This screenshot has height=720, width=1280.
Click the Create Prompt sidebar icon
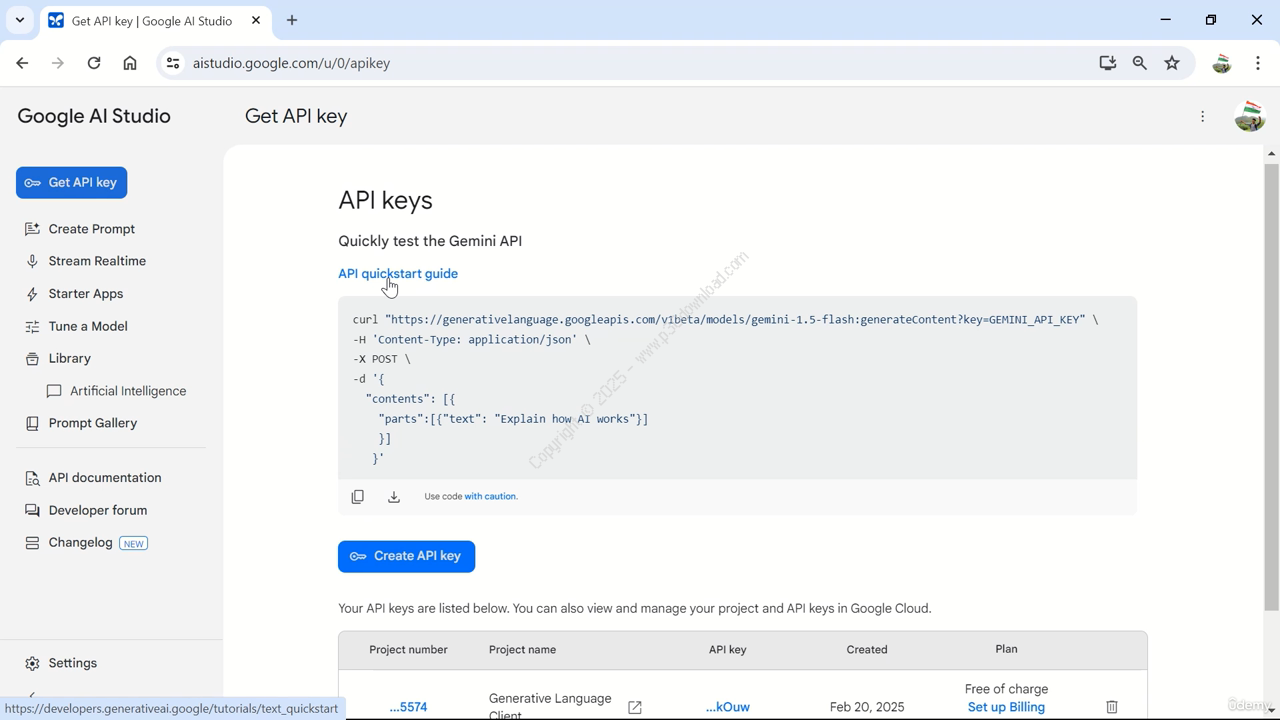click(32, 229)
